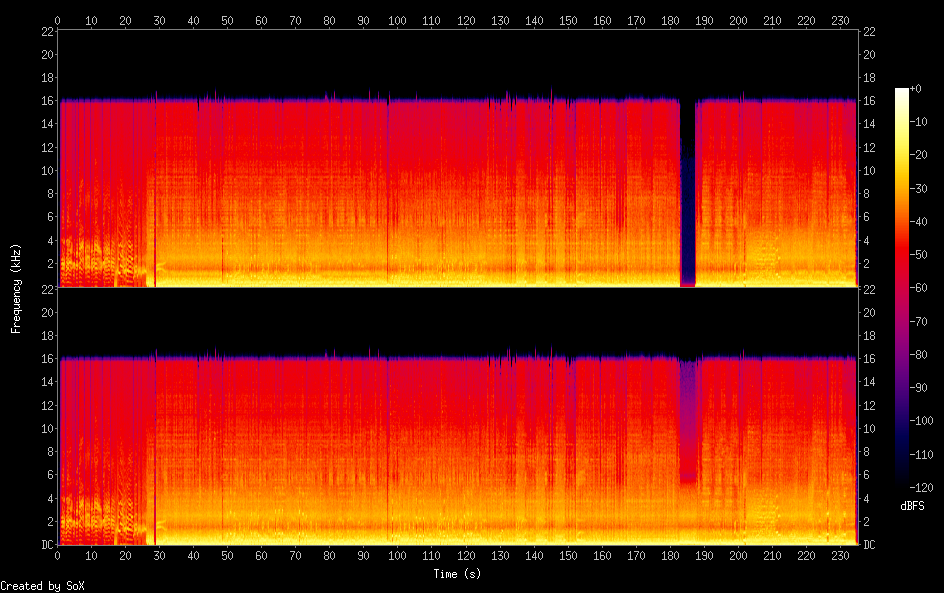The image size is (944, 593).
Task: Click the DC label at the bottom-left axis
Action: [46, 545]
